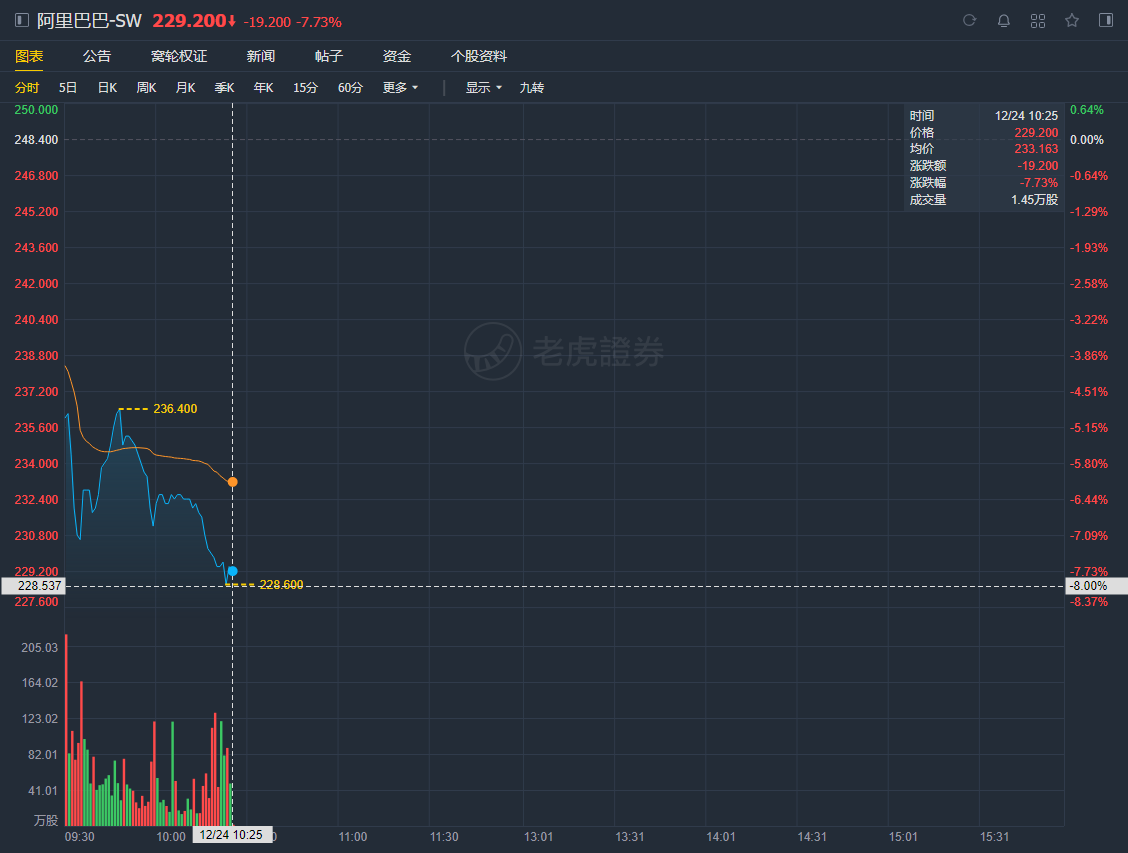Open the 新闻 tab

(x=261, y=56)
